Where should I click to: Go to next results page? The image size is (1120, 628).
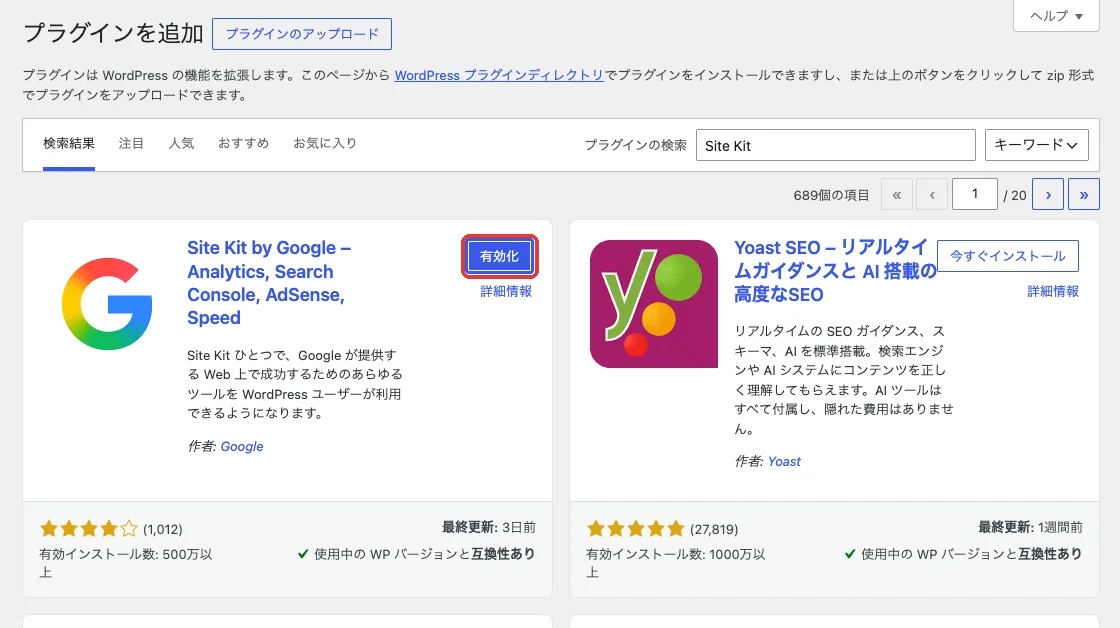(1048, 194)
